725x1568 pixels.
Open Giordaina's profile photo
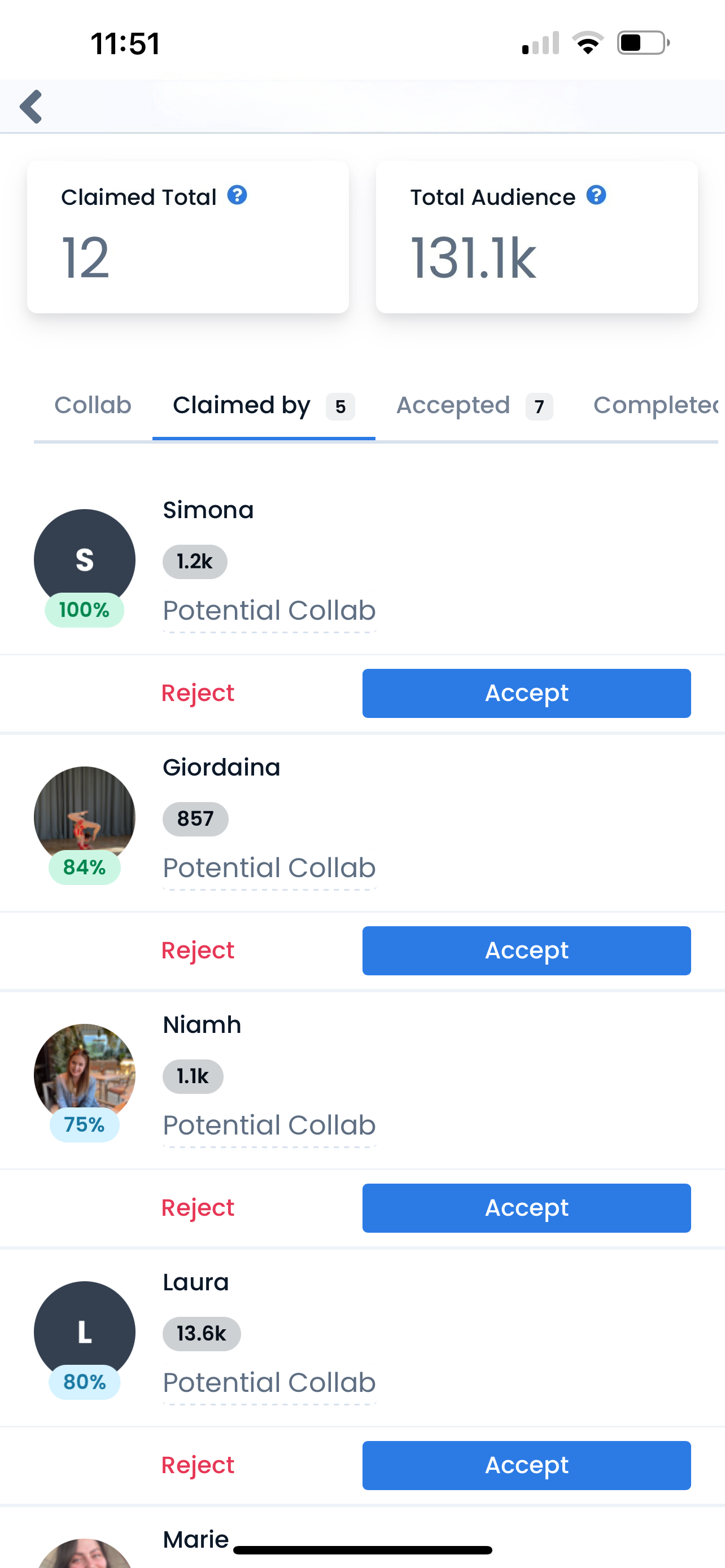click(x=85, y=816)
